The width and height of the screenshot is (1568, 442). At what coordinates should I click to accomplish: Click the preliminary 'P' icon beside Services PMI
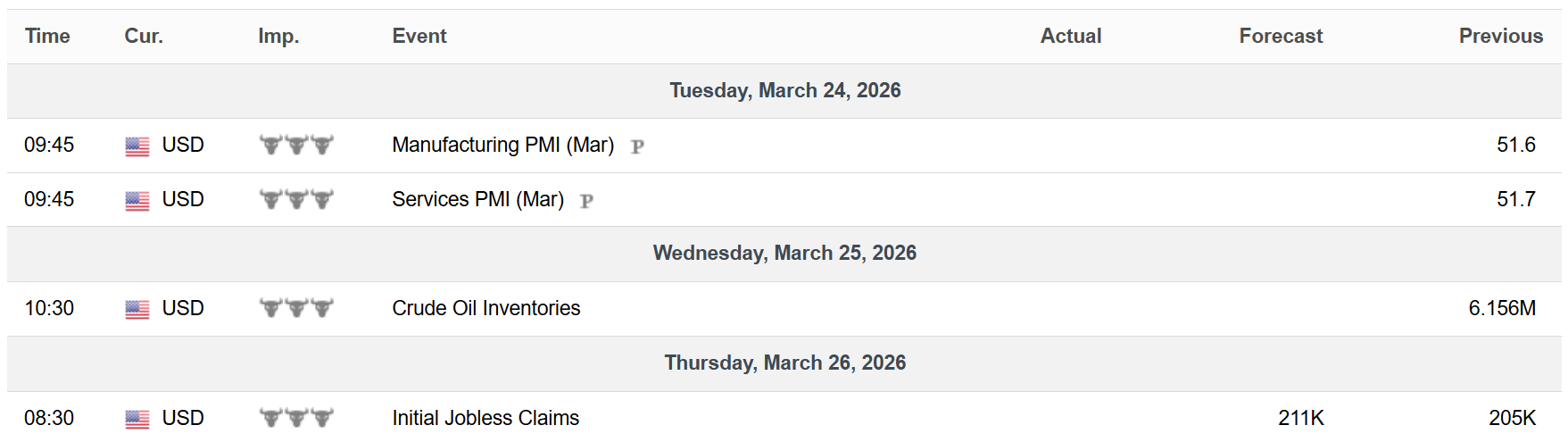click(586, 201)
